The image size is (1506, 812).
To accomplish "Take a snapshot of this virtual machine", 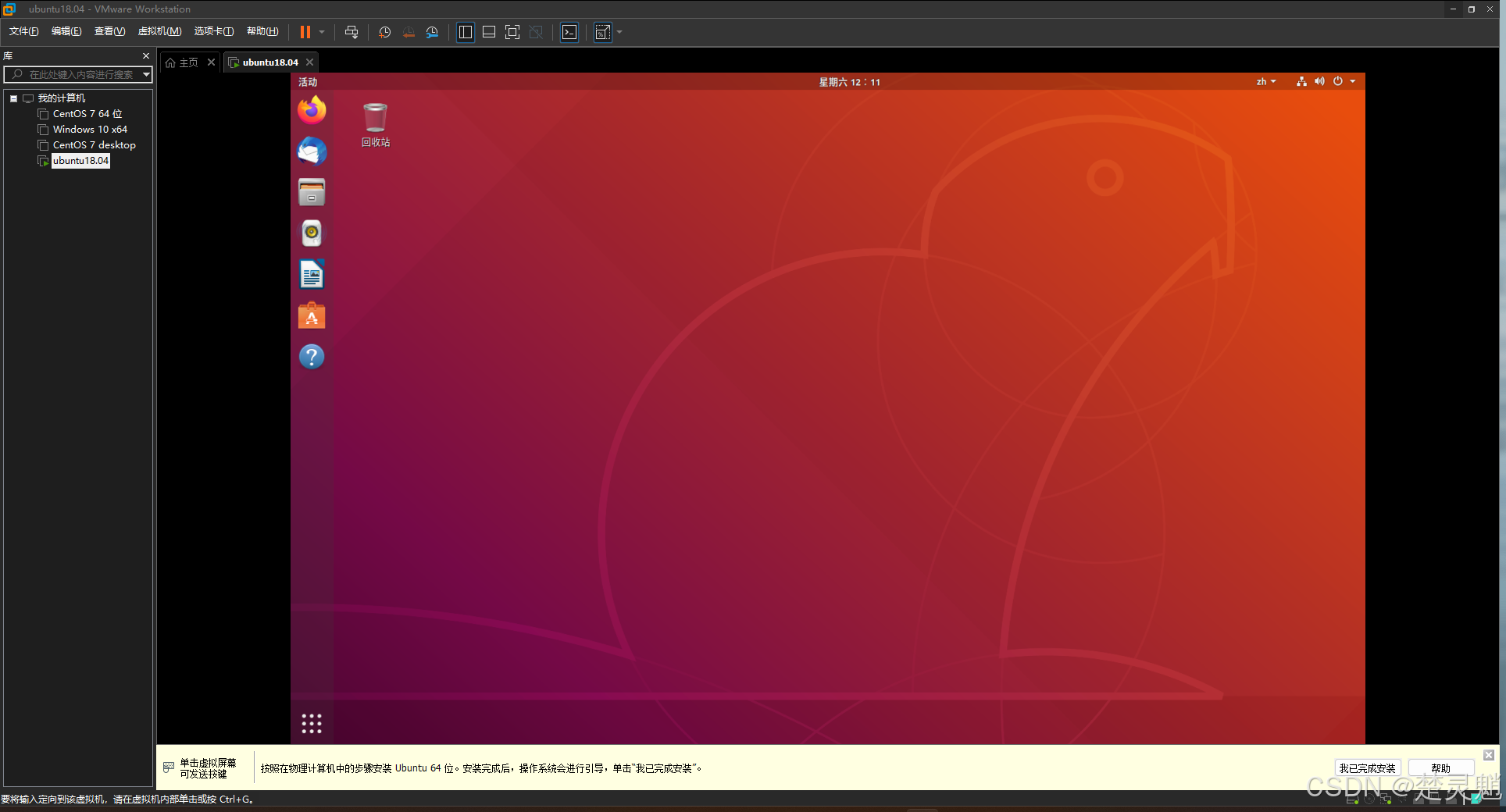I will pyautogui.click(x=385, y=32).
